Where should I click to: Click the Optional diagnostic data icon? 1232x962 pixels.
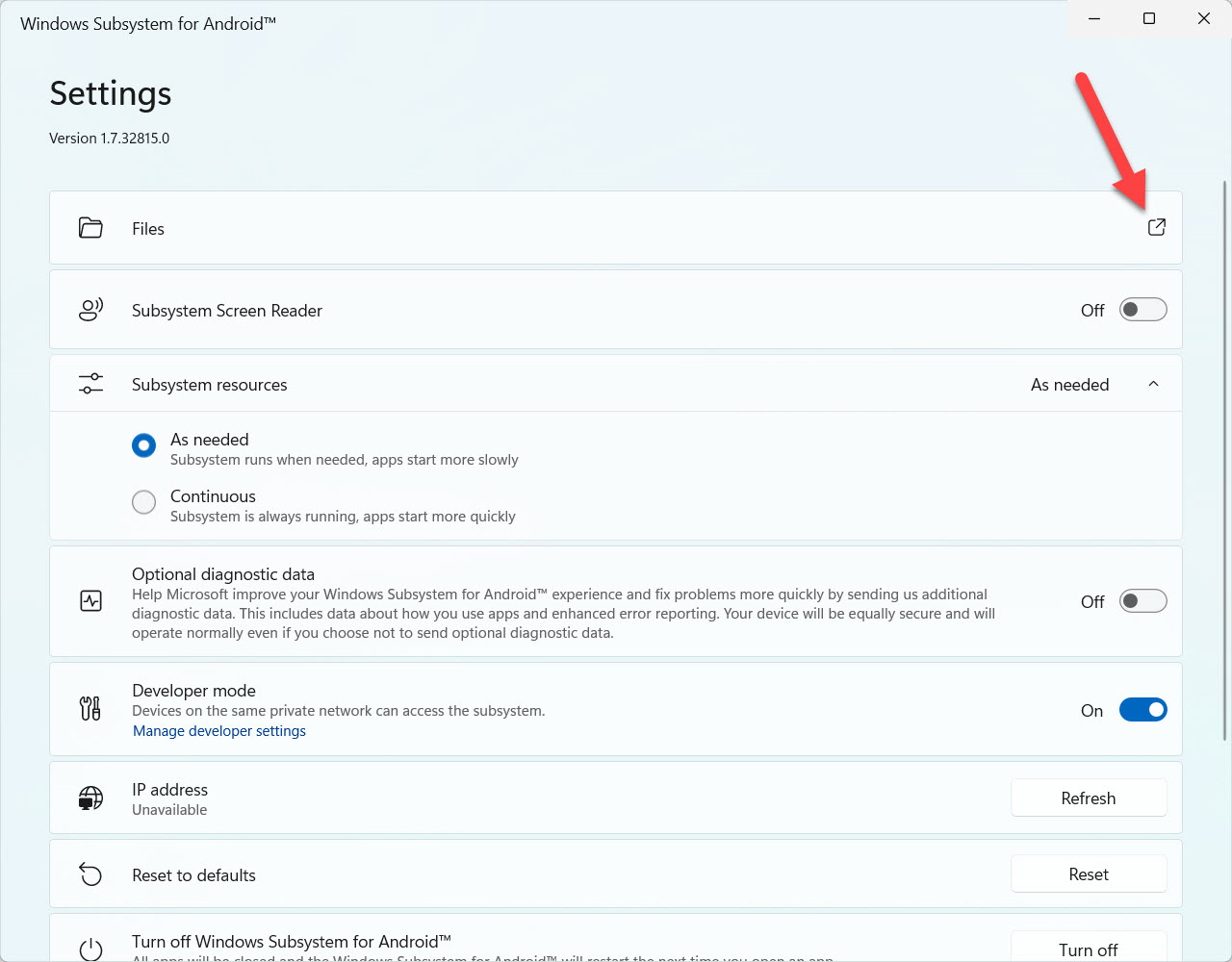(90, 601)
